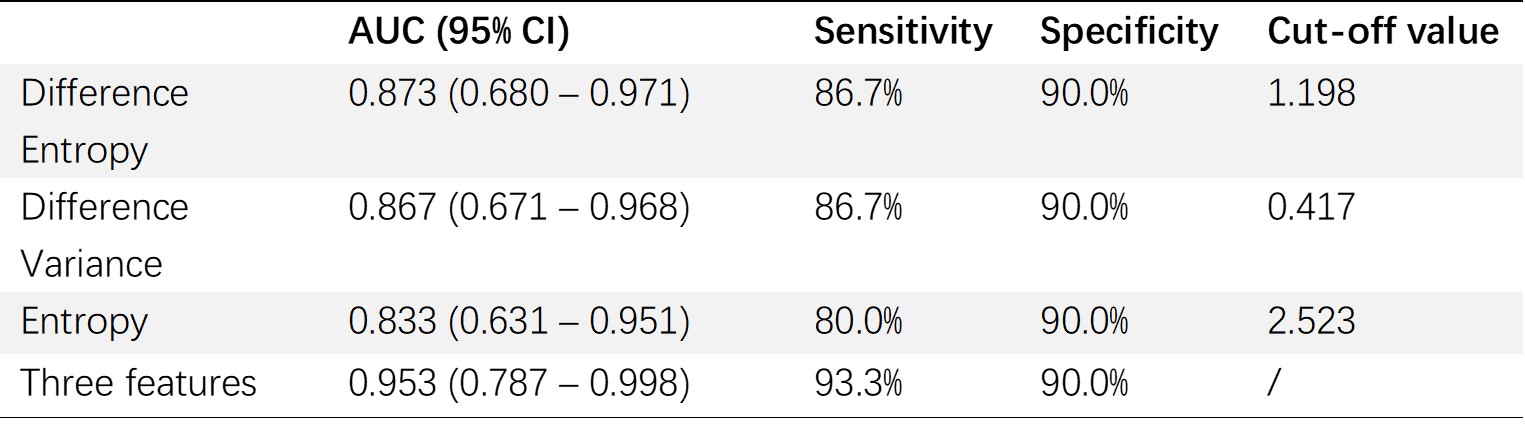Click the Specificity column header
This screenshot has width=1525, height=427.
1129,33
